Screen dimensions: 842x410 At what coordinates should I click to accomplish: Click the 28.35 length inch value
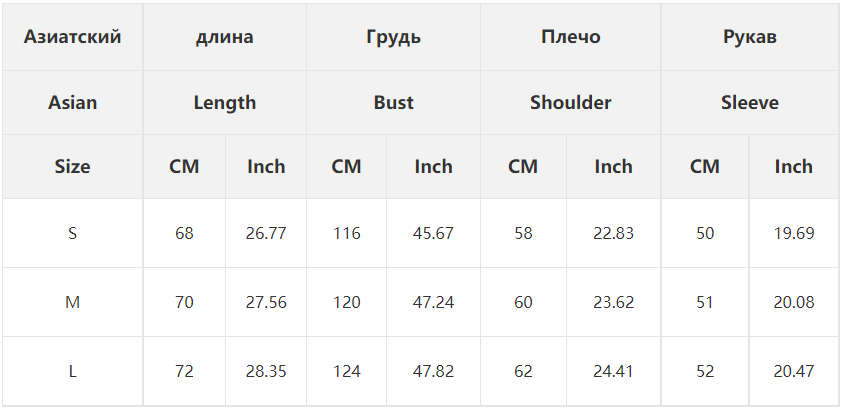pos(266,371)
